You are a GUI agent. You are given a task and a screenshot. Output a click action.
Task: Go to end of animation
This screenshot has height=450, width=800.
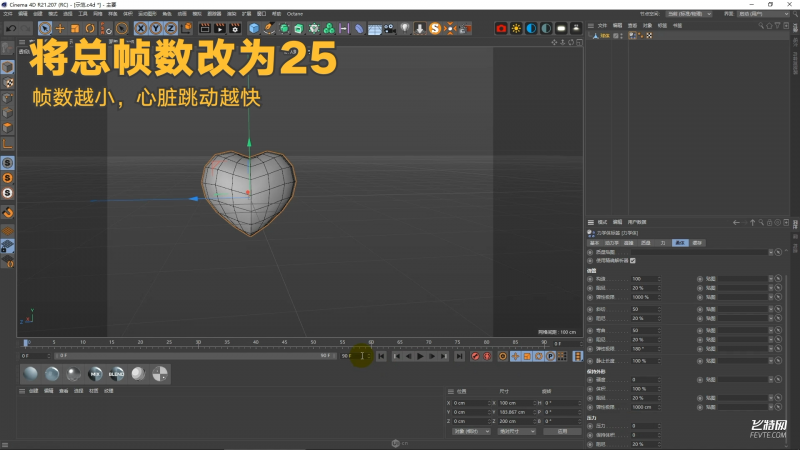pos(459,356)
